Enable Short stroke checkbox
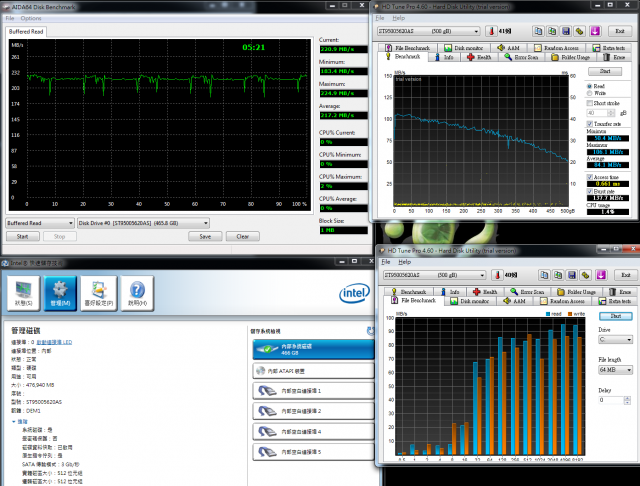The width and height of the screenshot is (640, 486). 589,103
